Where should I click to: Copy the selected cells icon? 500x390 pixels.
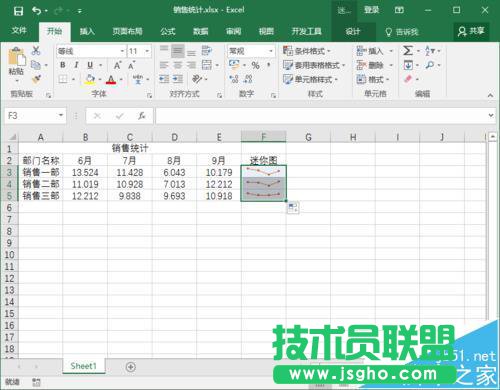36,65
